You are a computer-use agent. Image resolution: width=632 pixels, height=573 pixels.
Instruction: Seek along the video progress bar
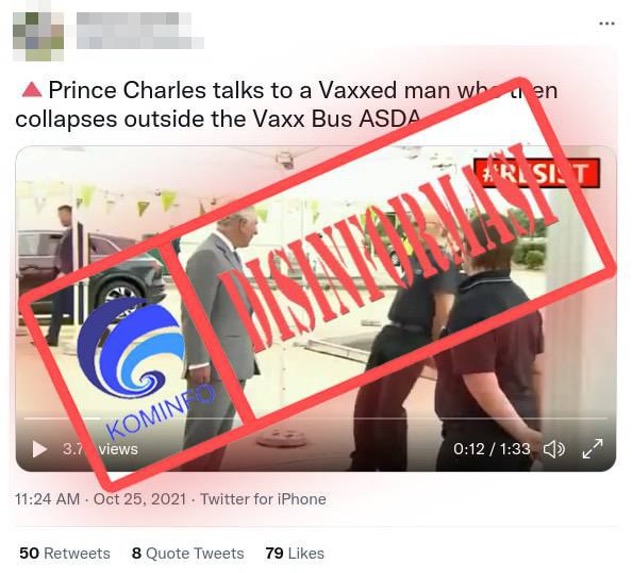[316, 419]
